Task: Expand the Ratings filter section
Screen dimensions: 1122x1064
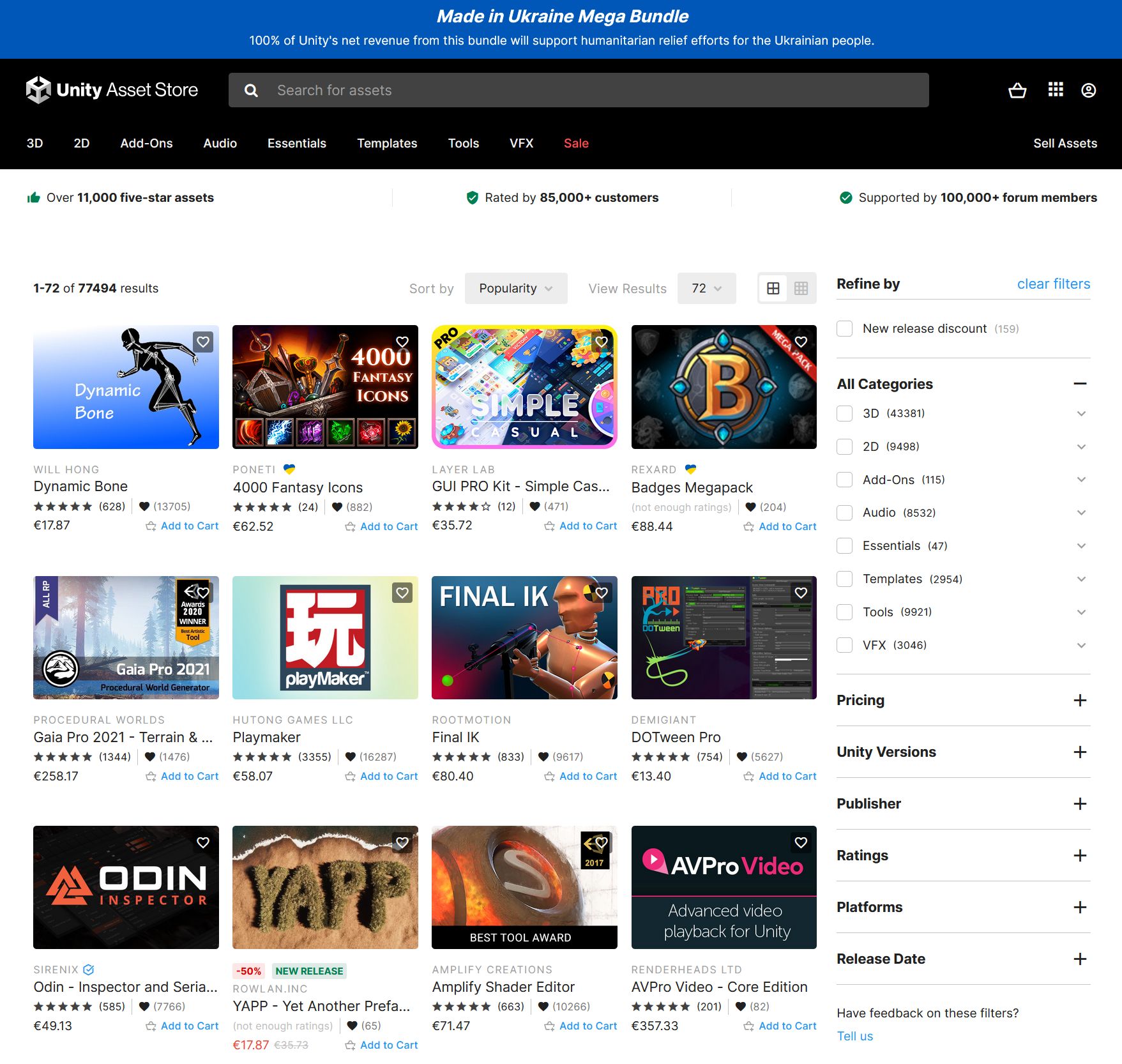Action: (x=1080, y=855)
